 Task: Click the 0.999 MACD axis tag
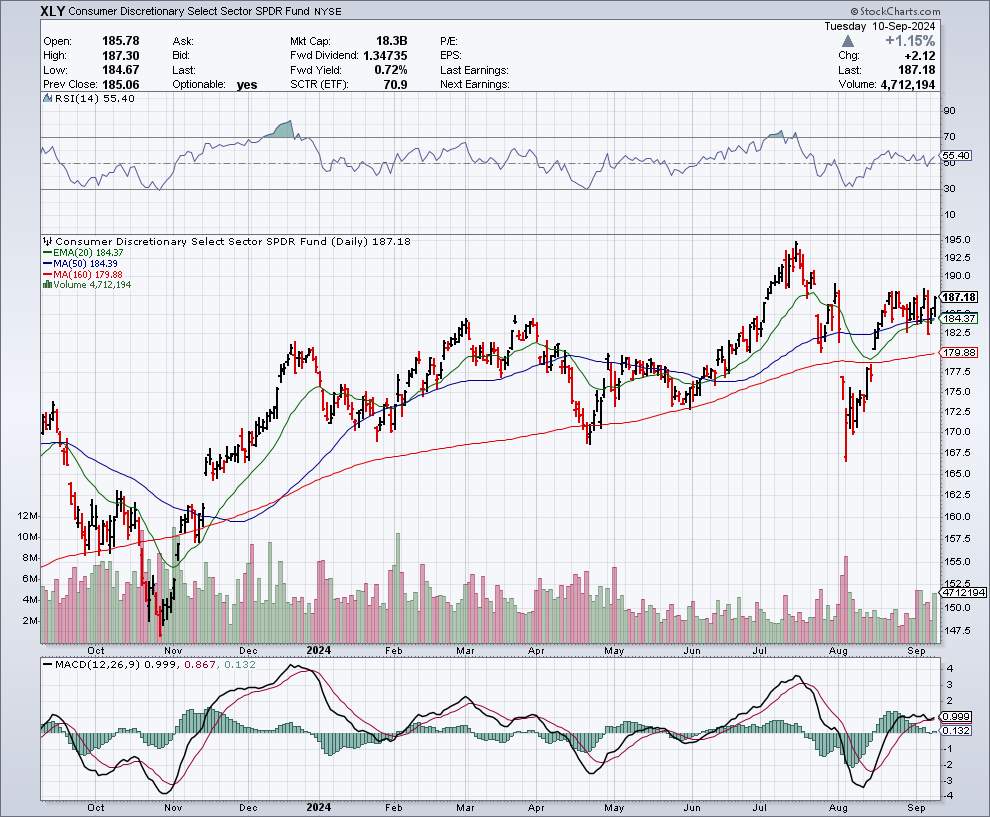[956, 717]
